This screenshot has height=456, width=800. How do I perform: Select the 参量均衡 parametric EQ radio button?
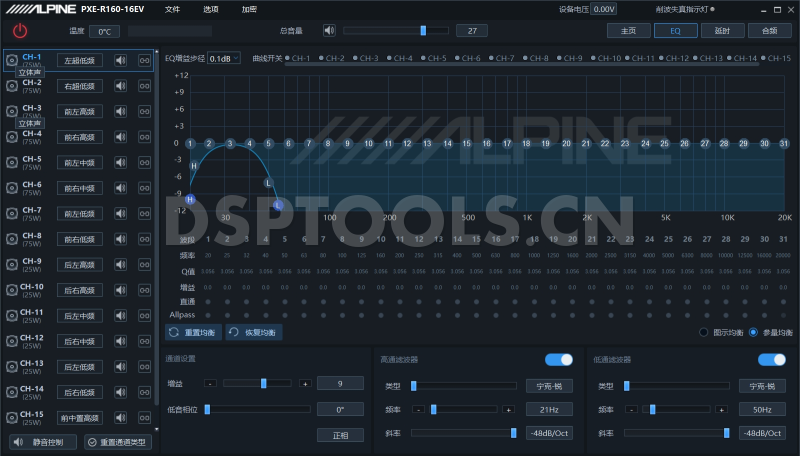(753, 333)
